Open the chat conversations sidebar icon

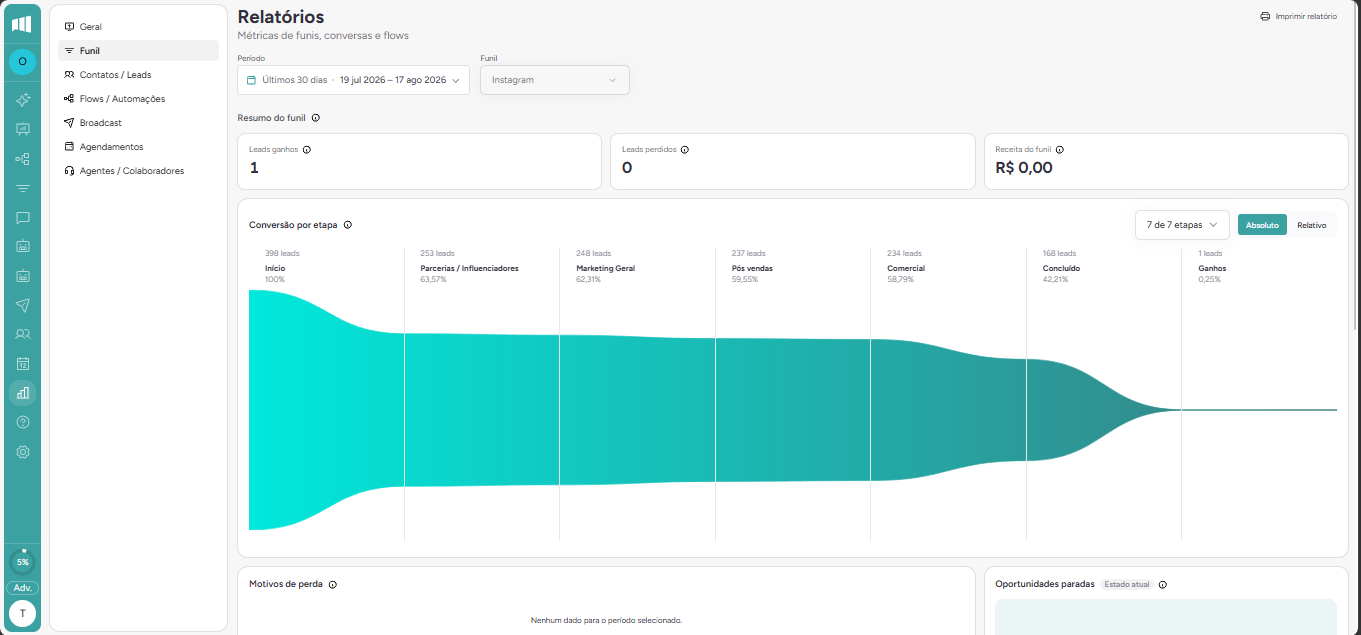click(x=22, y=217)
